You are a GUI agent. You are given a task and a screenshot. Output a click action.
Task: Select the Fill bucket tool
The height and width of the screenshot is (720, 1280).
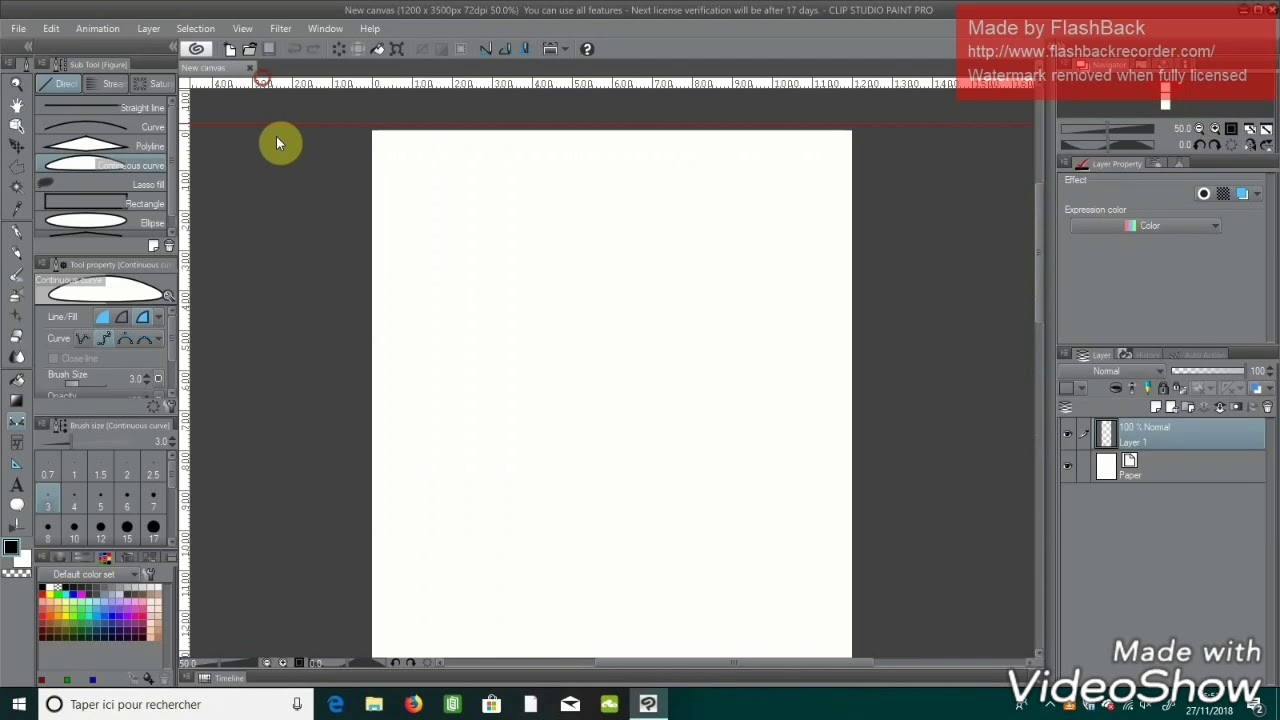pyautogui.click(x=17, y=379)
